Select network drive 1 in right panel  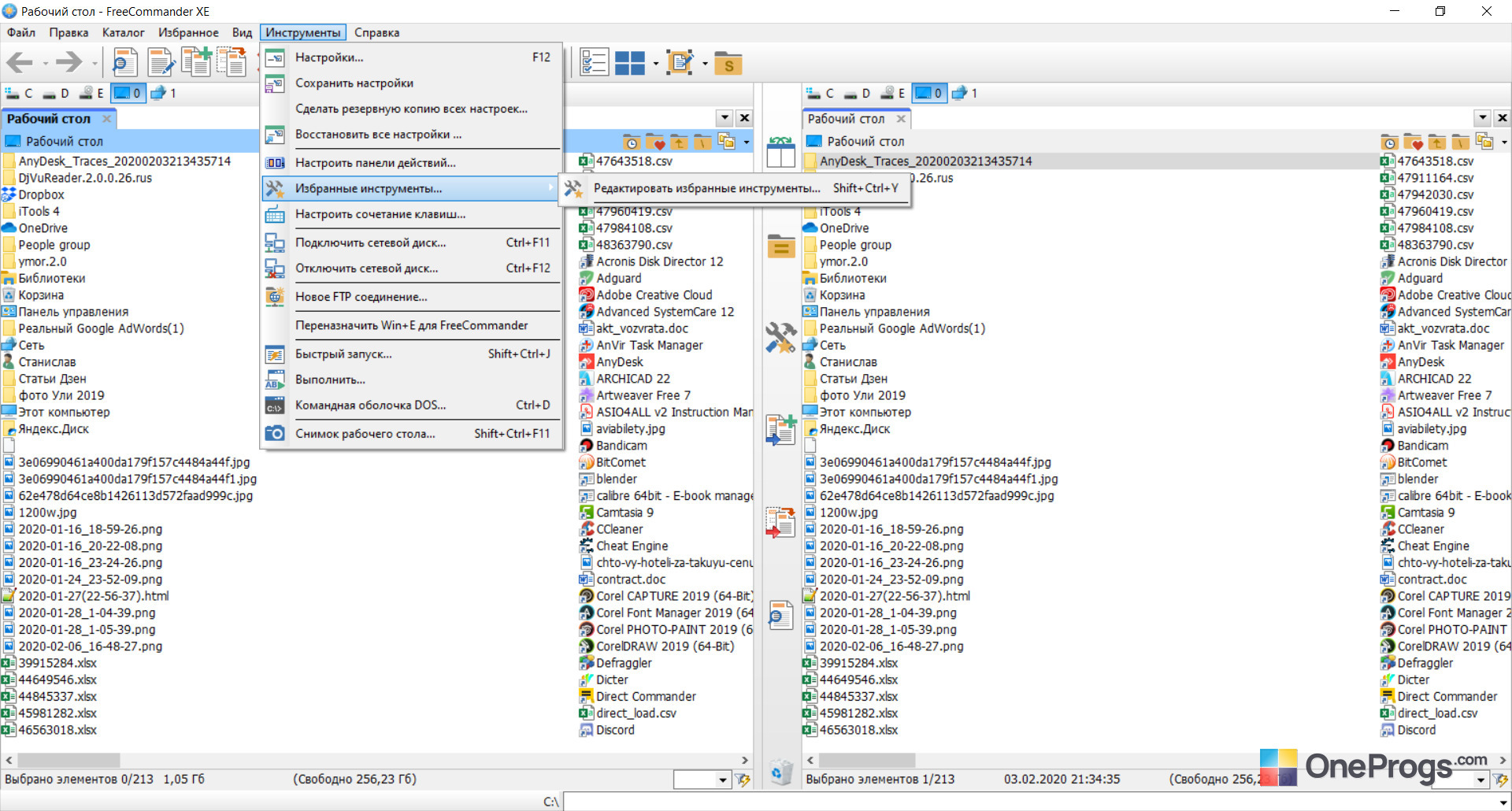[965, 93]
